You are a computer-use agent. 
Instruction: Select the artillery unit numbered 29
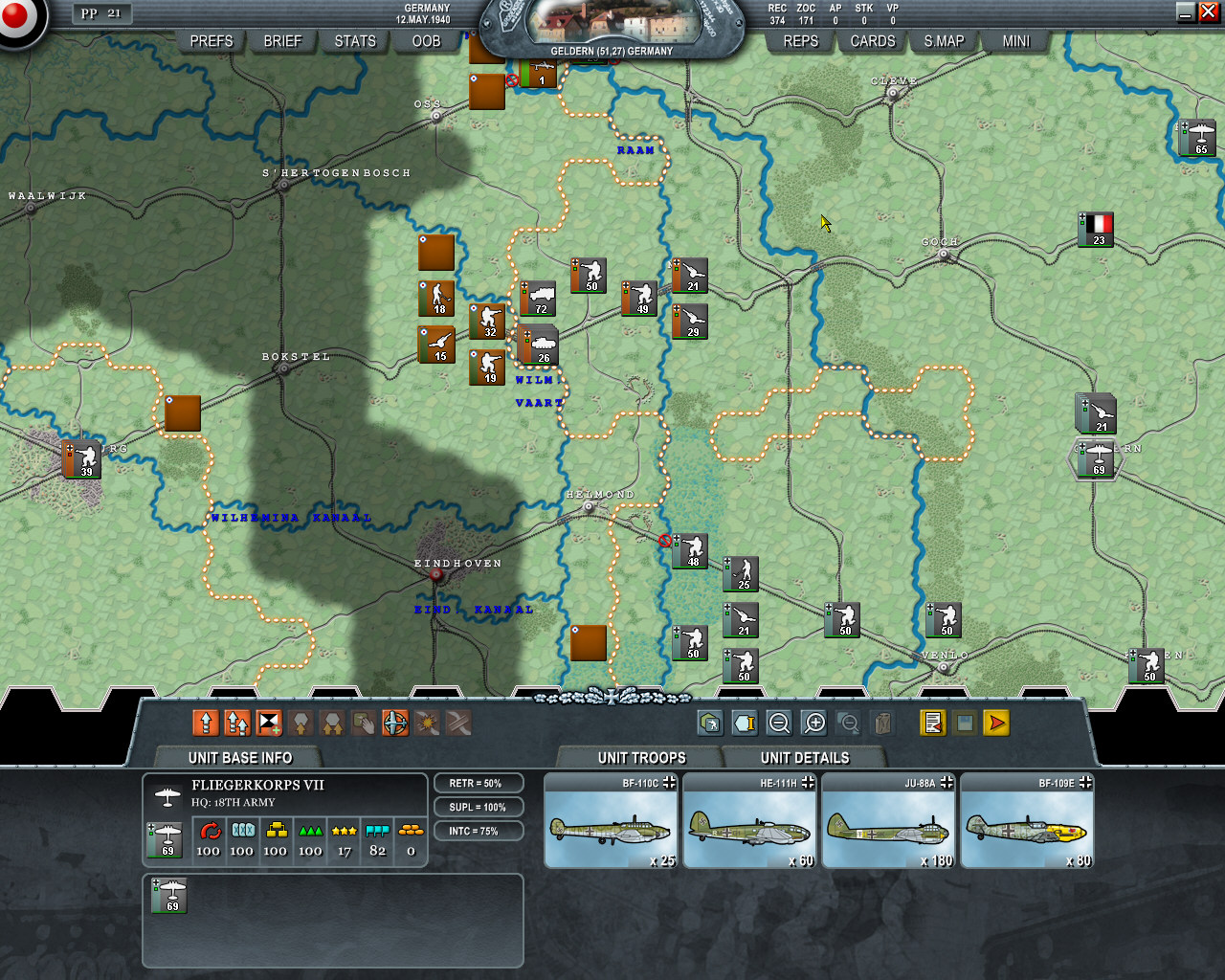pos(690,322)
